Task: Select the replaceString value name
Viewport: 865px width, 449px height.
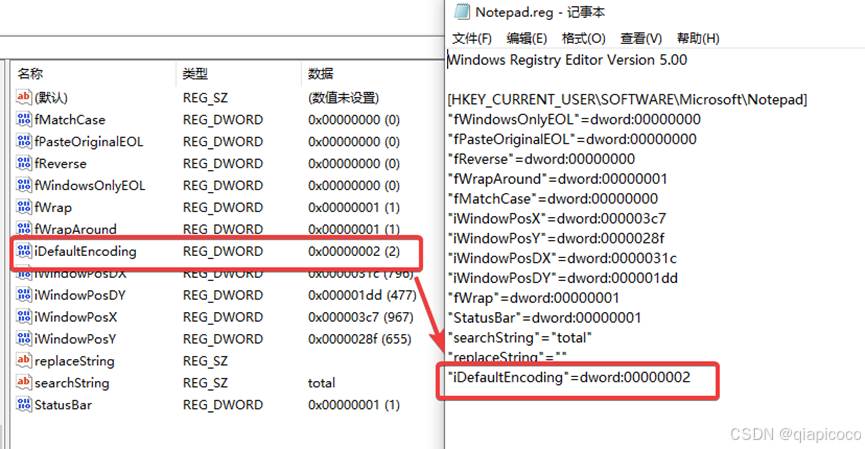Action: [x=74, y=361]
